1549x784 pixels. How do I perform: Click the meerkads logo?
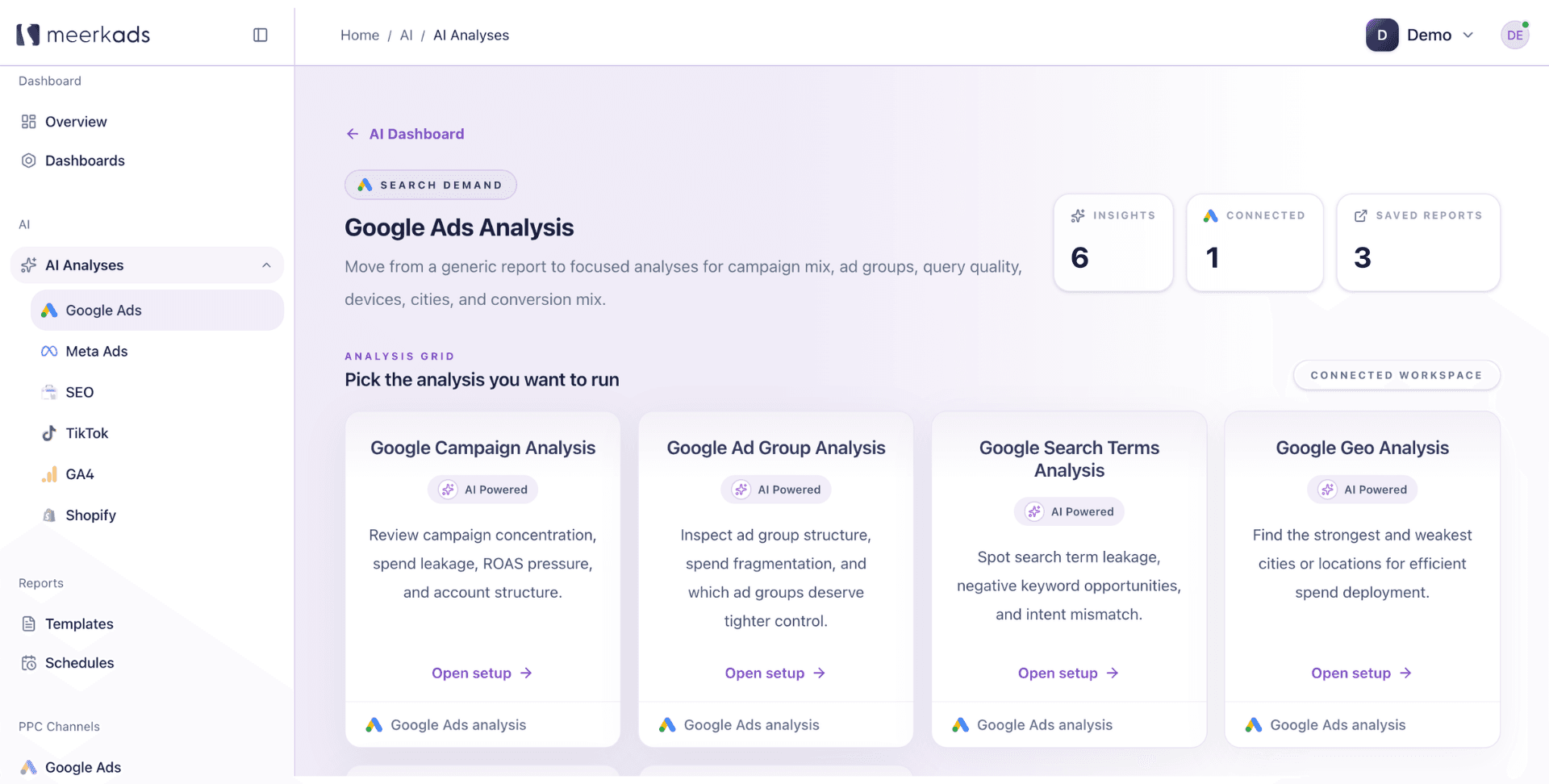[83, 35]
